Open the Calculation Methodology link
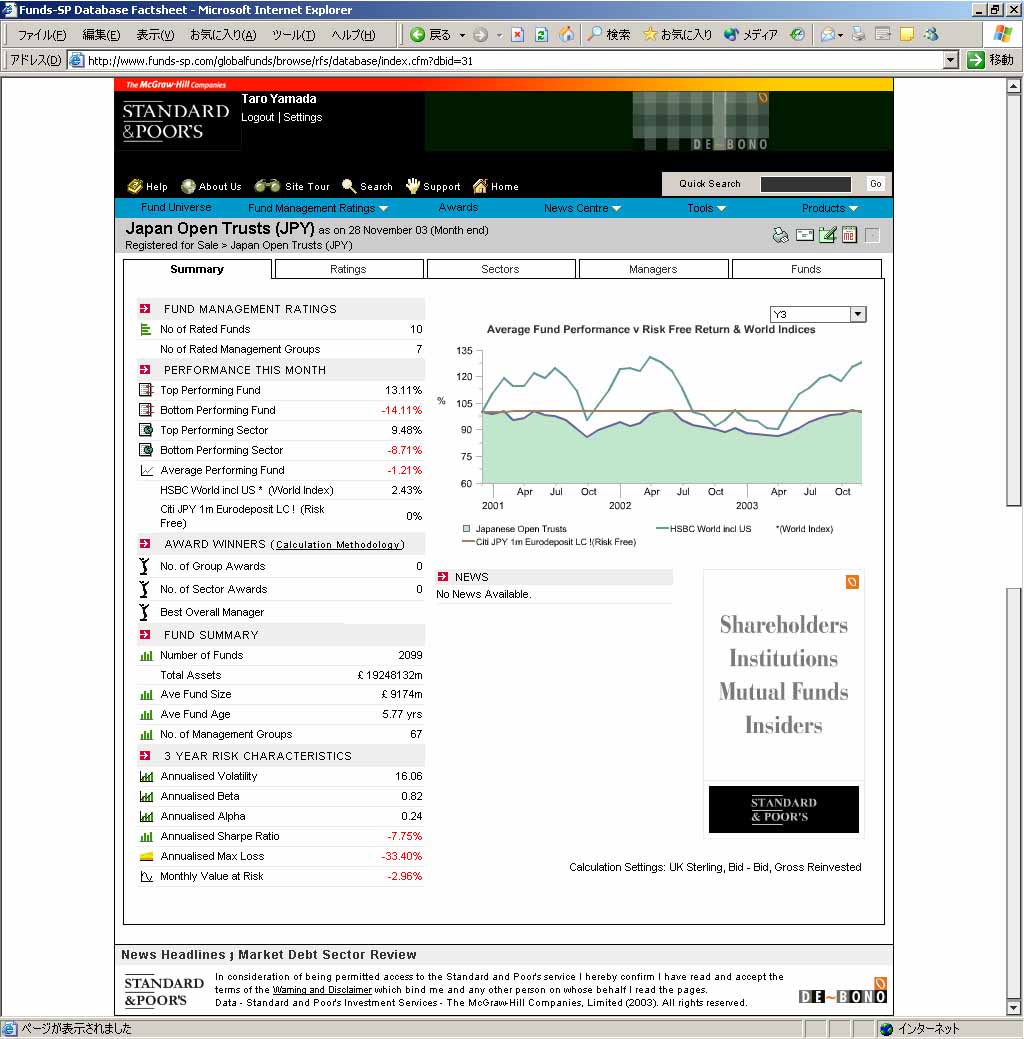 pos(338,545)
